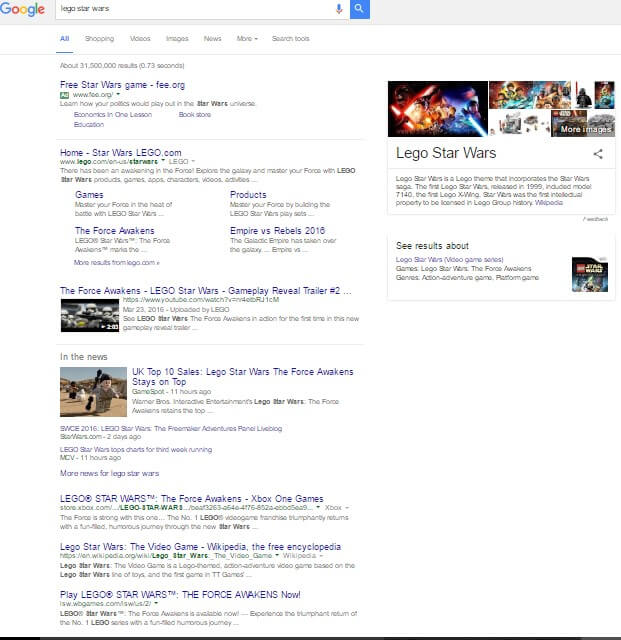Open LEGO STAR WARS Xbox One Games result
The image size is (621, 640).
click(x=191, y=498)
